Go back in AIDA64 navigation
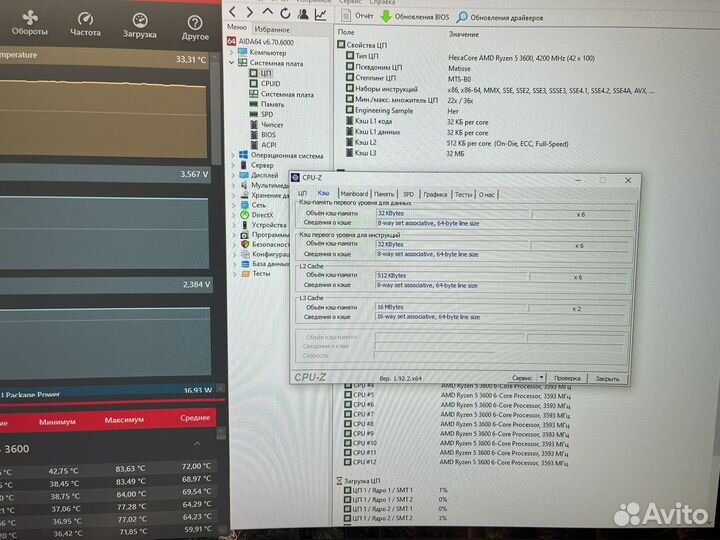The image size is (720, 540). pyautogui.click(x=233, y=12)
